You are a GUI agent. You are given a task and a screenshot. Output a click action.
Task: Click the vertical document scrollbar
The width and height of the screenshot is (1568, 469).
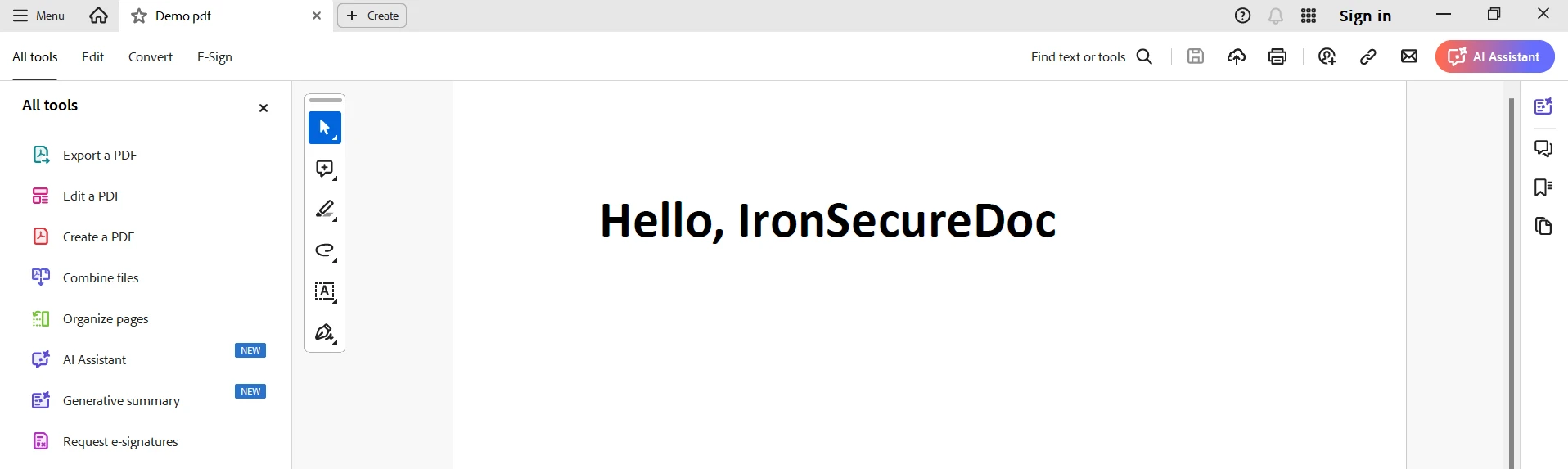click(1512, 278)
